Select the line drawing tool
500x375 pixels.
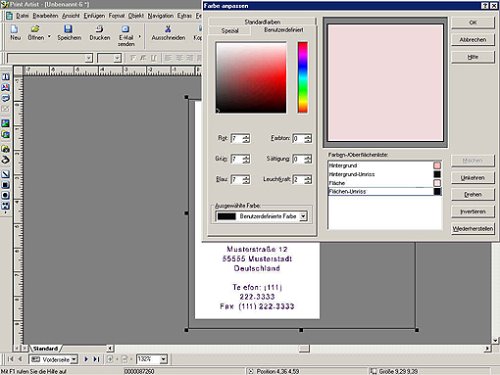point(6,174)
